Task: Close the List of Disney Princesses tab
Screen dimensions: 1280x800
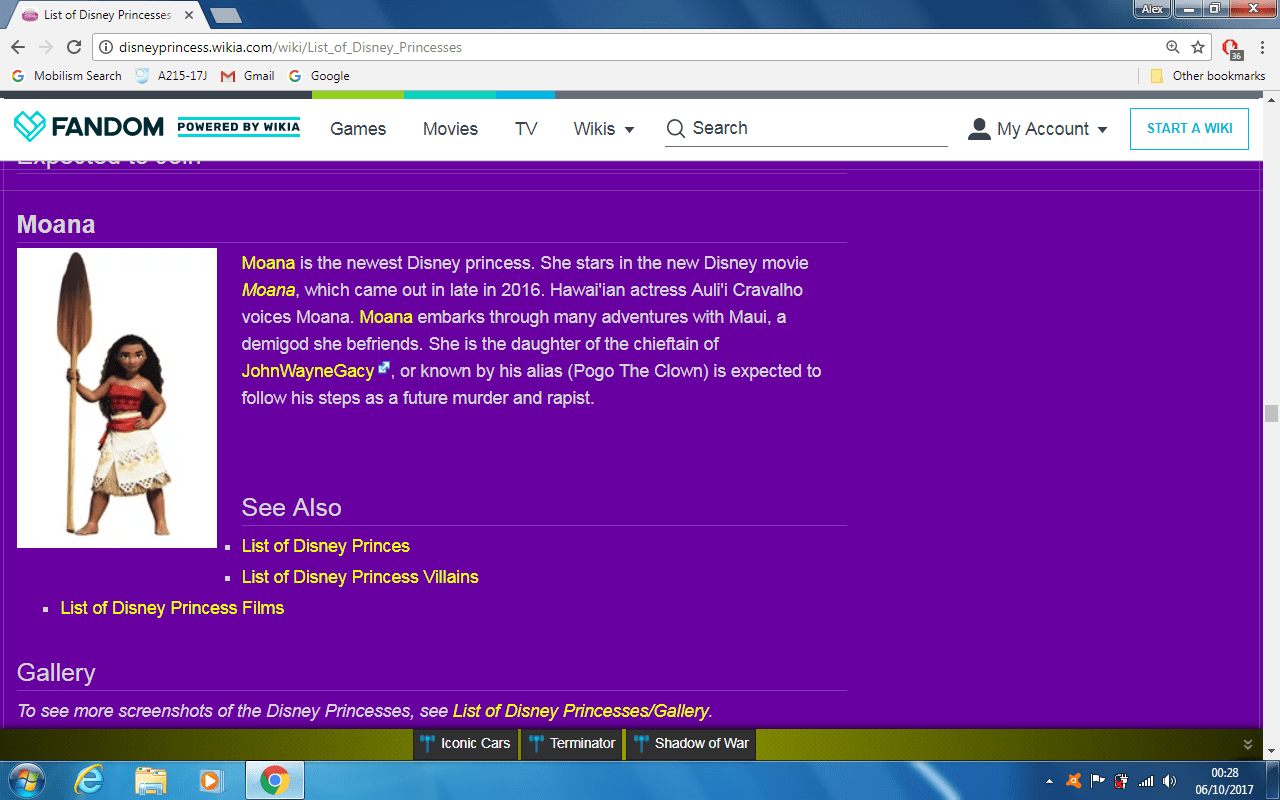Action: (189, 15)
